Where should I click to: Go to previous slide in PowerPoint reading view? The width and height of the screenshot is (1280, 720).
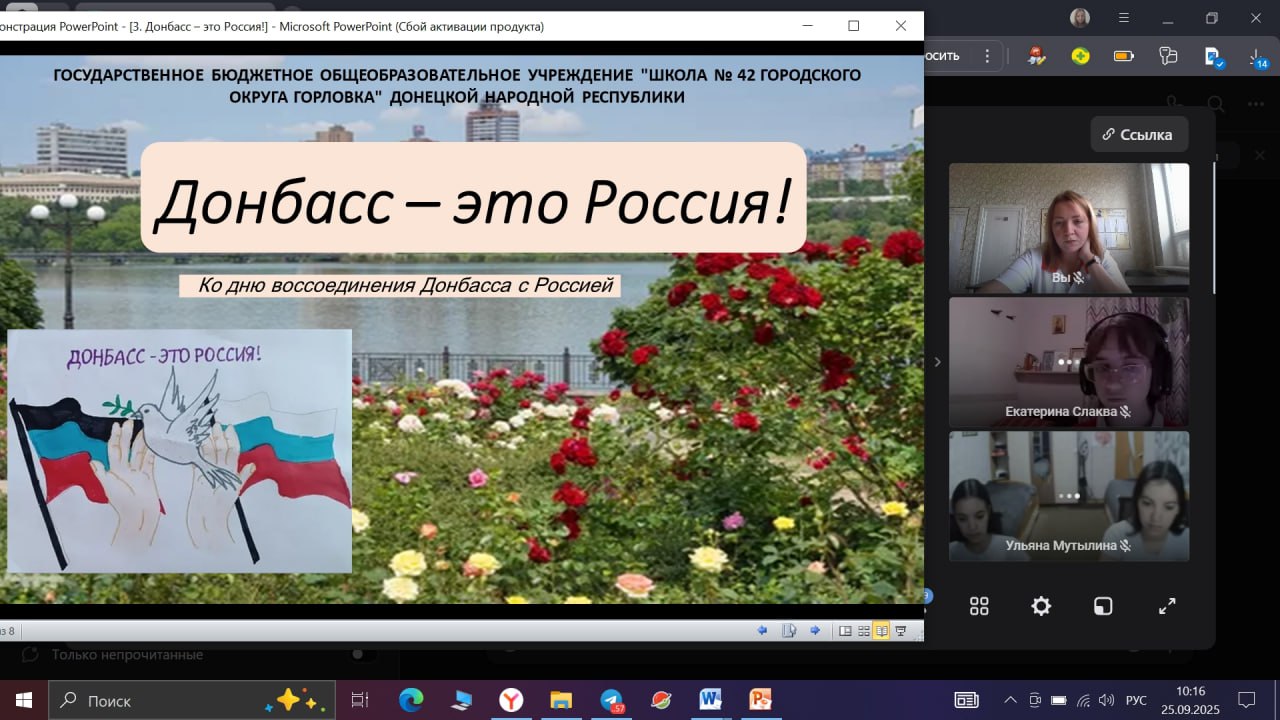click(x=763, y=630)
